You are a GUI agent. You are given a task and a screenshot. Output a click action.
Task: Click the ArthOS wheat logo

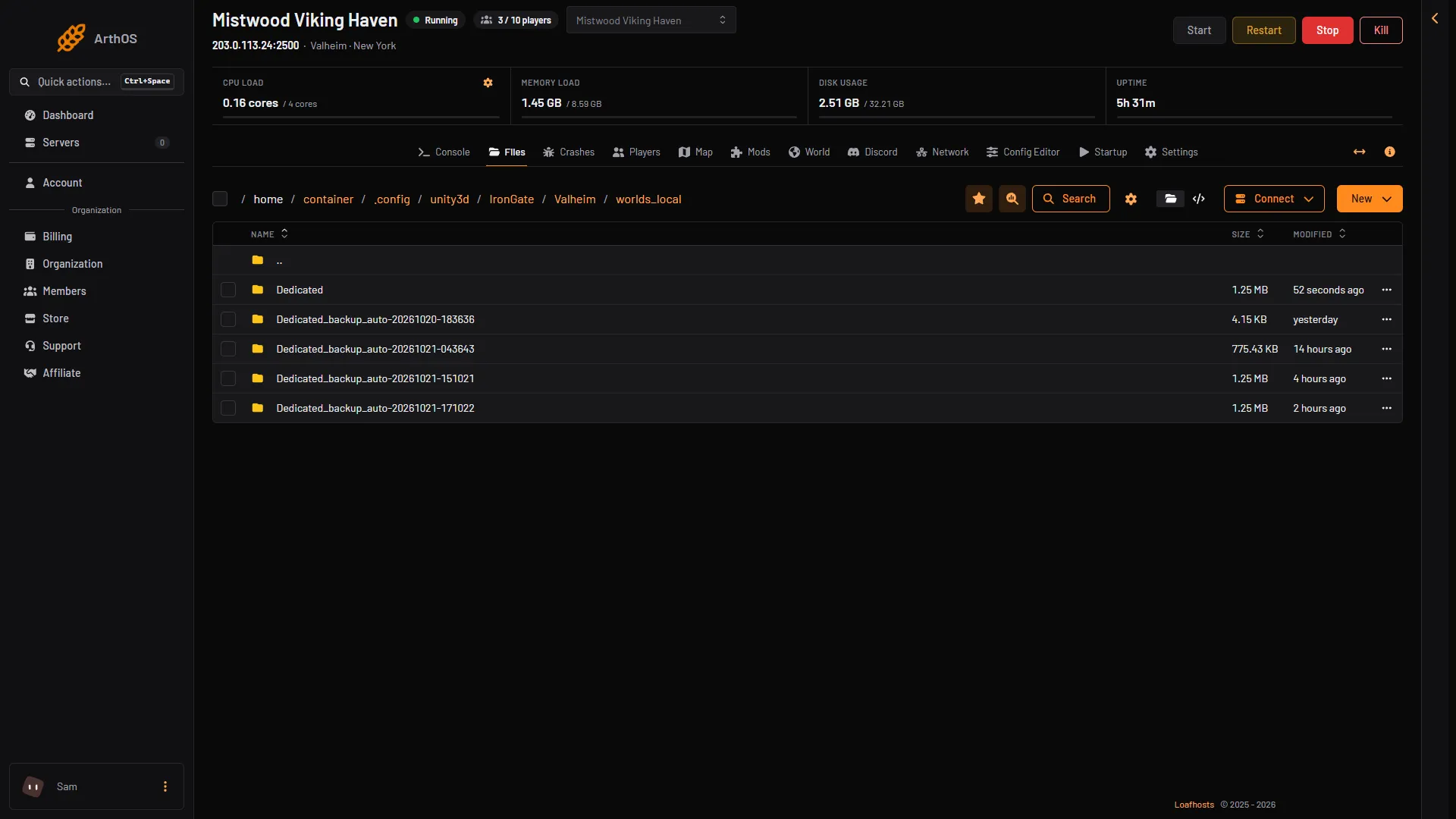coord(71,38)
